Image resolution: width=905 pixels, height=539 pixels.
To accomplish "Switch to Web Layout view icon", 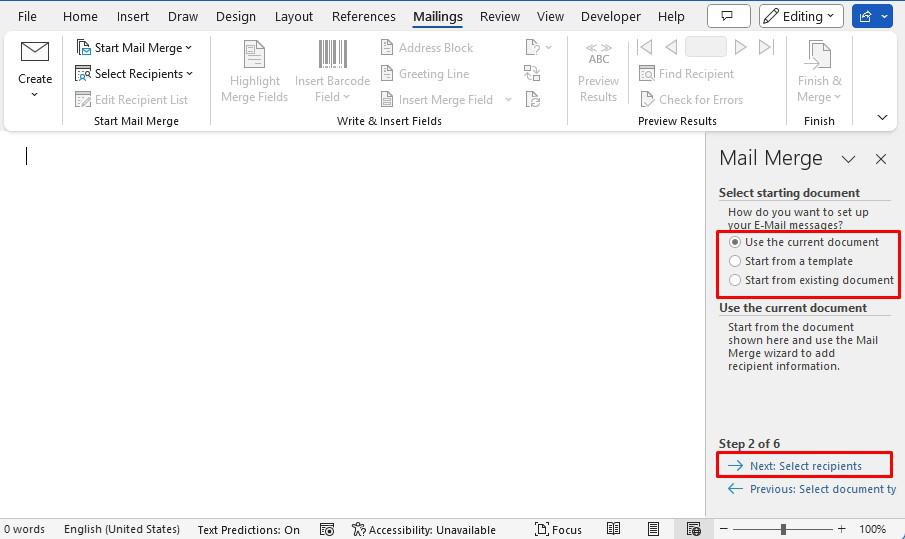I will tap(693, 529).
